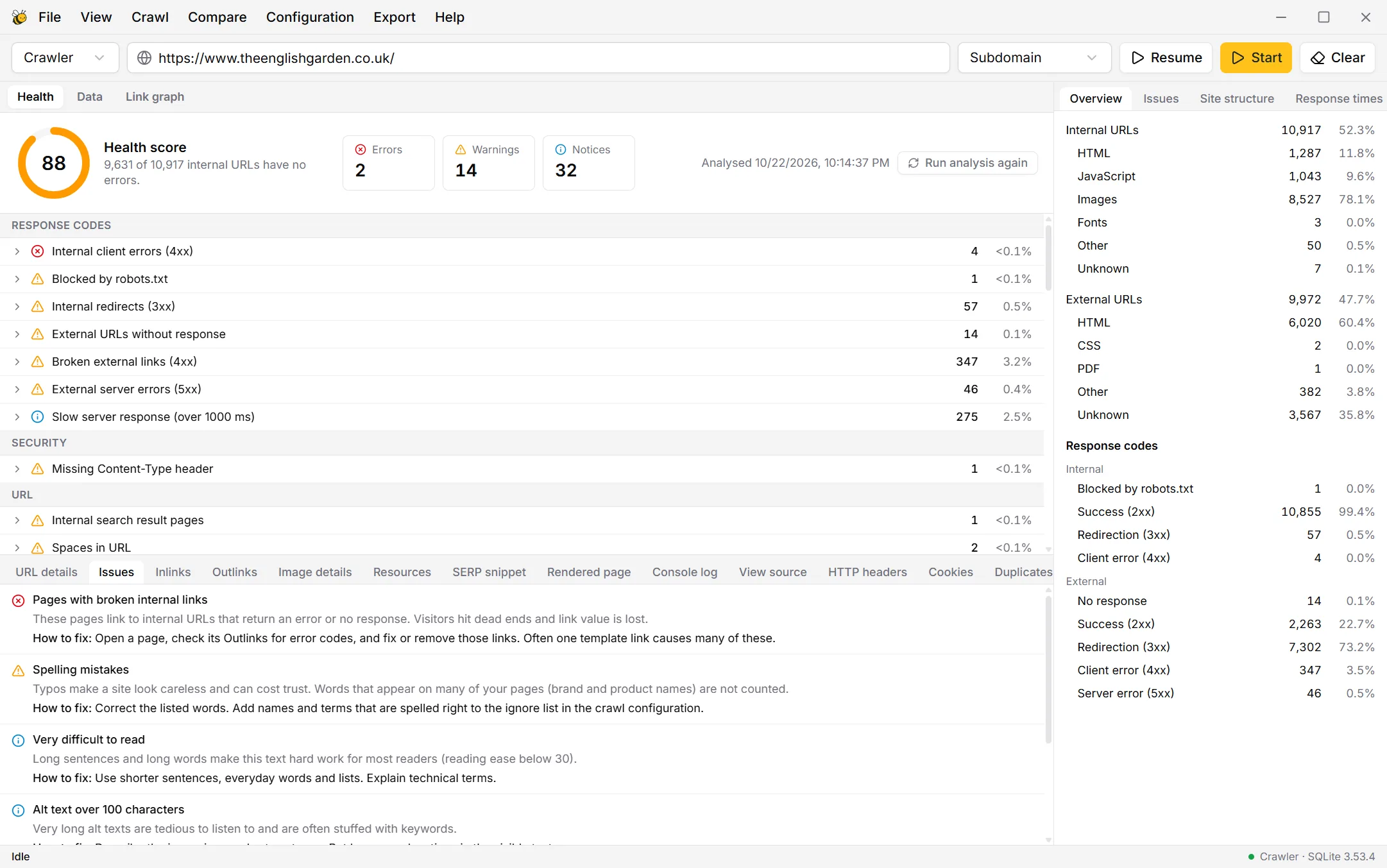Click the red error icon beside Internal client errors
Image resolution: width=1387 pixels, height=868 pixels.
point(38,251)
